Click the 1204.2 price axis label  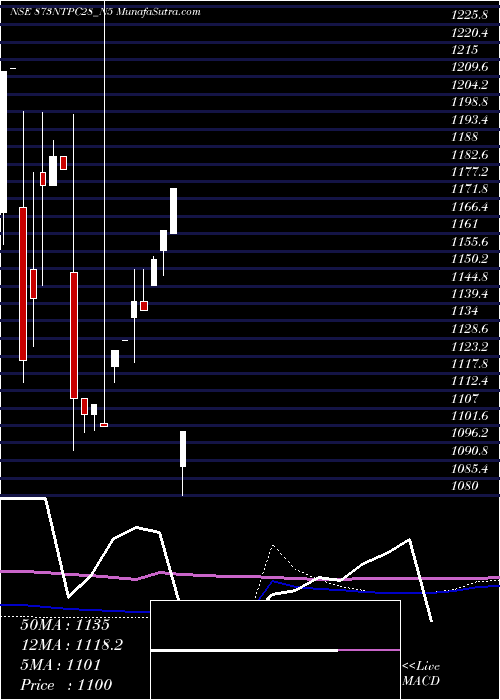tap(469, 85)
